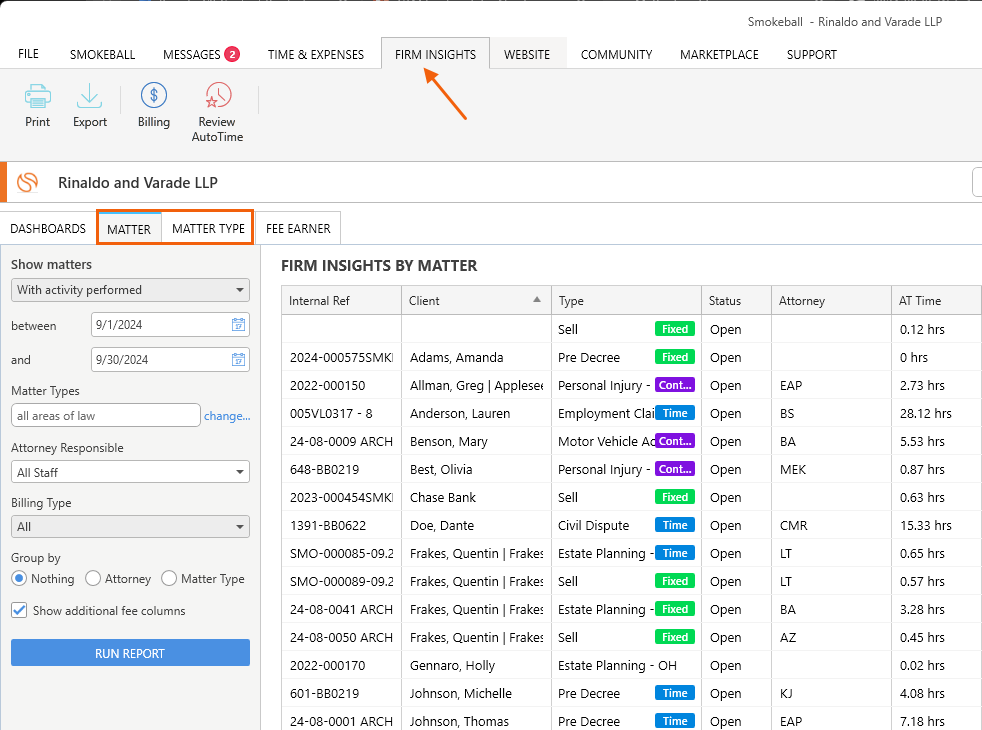Image resolution: width=982 pixels, height=730 pixels.
Task: Click the and date input field
Action: (x=170, y=359)
